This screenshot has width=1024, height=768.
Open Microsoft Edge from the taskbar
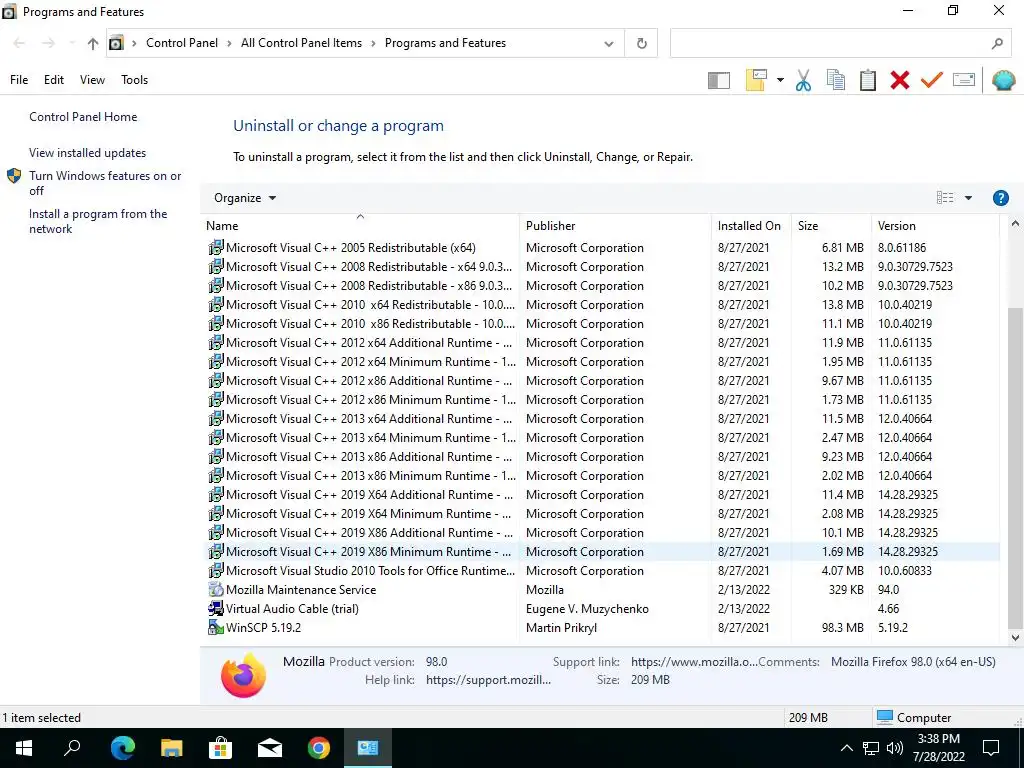tap(122, 748)
